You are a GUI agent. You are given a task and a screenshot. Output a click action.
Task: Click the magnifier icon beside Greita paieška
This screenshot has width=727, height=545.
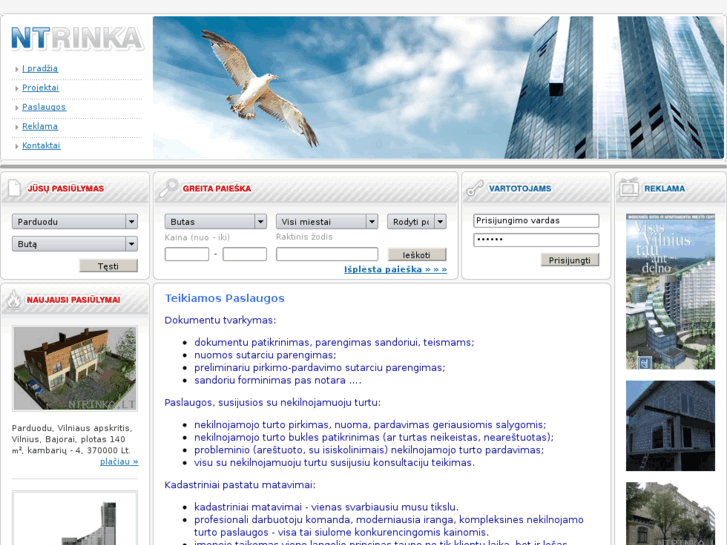(168, 188)
